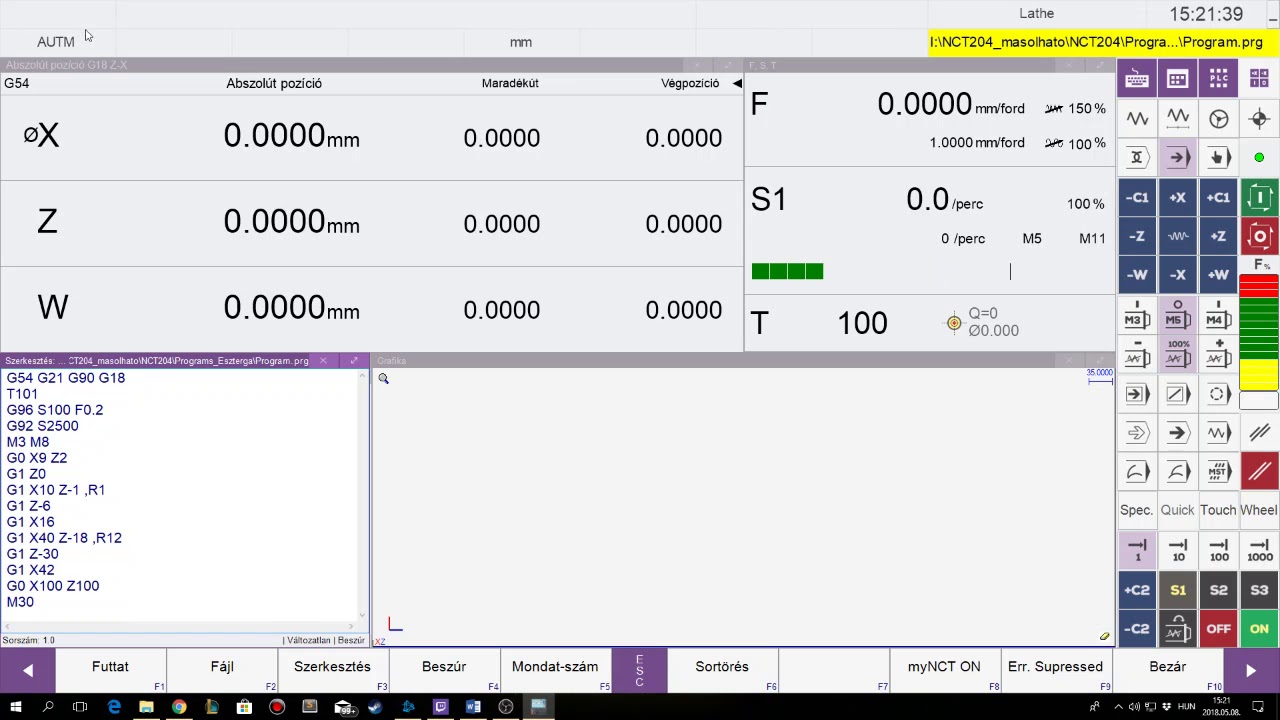Choose the Spec. handwheel option
The image size is (1280, 720).
click(1137, 510)
